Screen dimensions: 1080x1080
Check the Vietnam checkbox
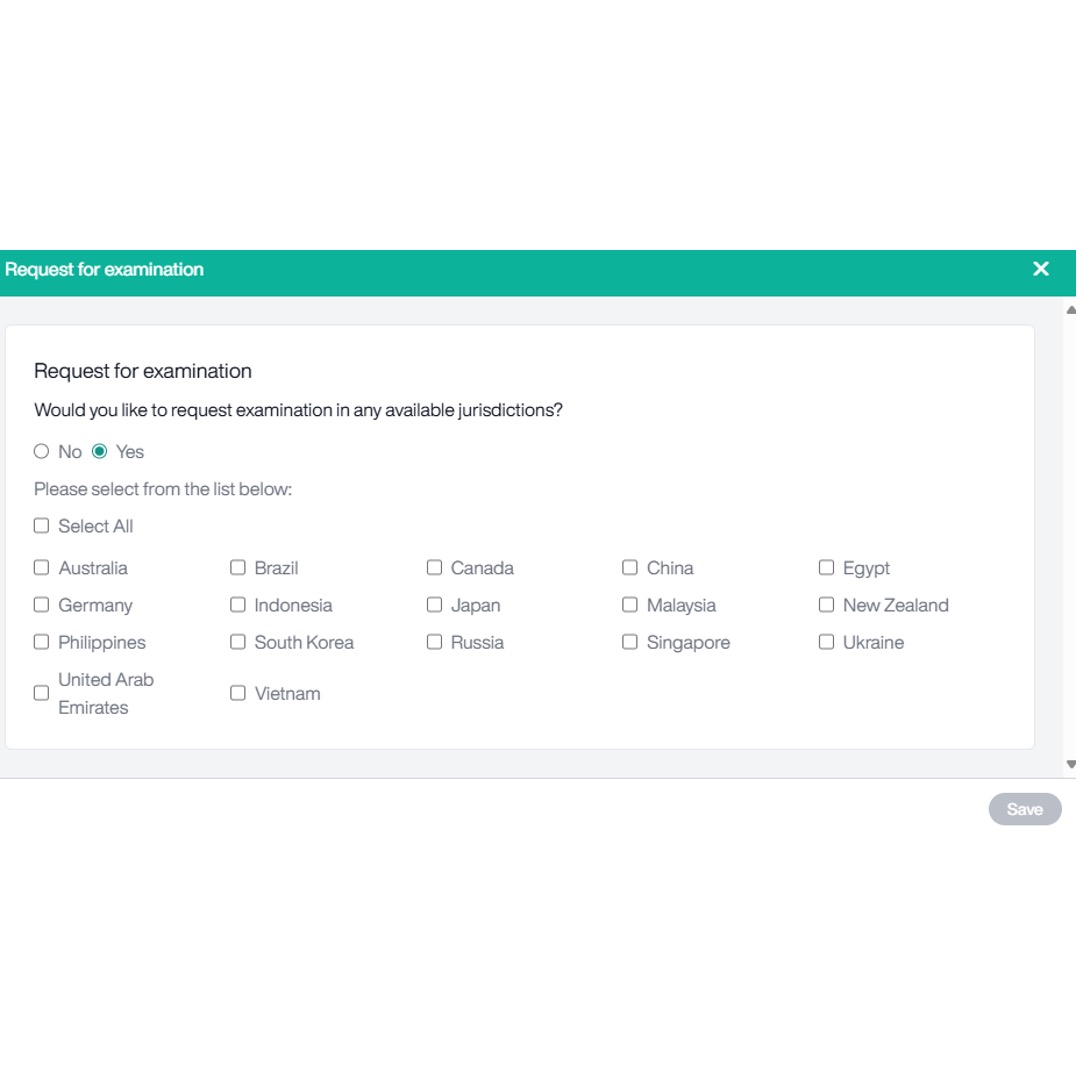(x=238, y=693)
